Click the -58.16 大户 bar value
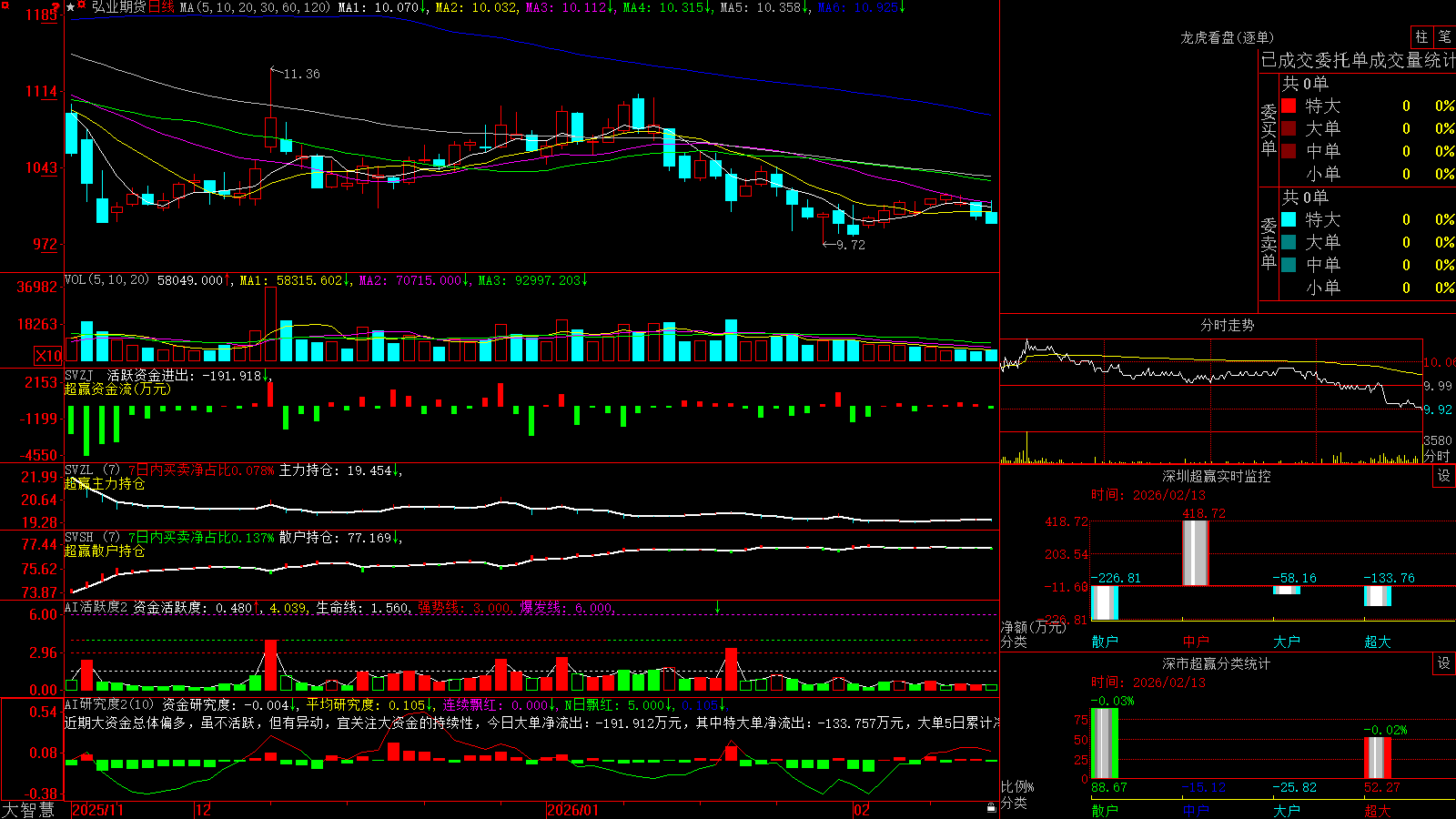Viewport: 1456px width, 819px height. click(1294, 578)
